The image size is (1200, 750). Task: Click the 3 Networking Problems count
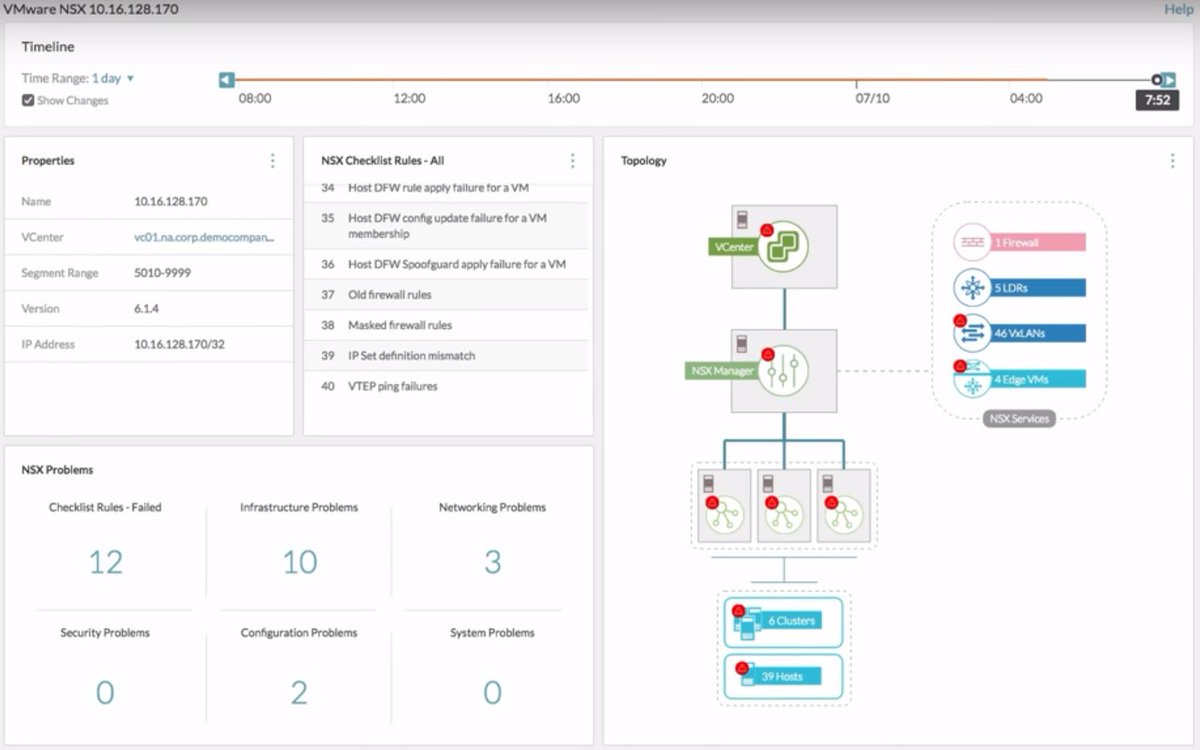[492, 562]
